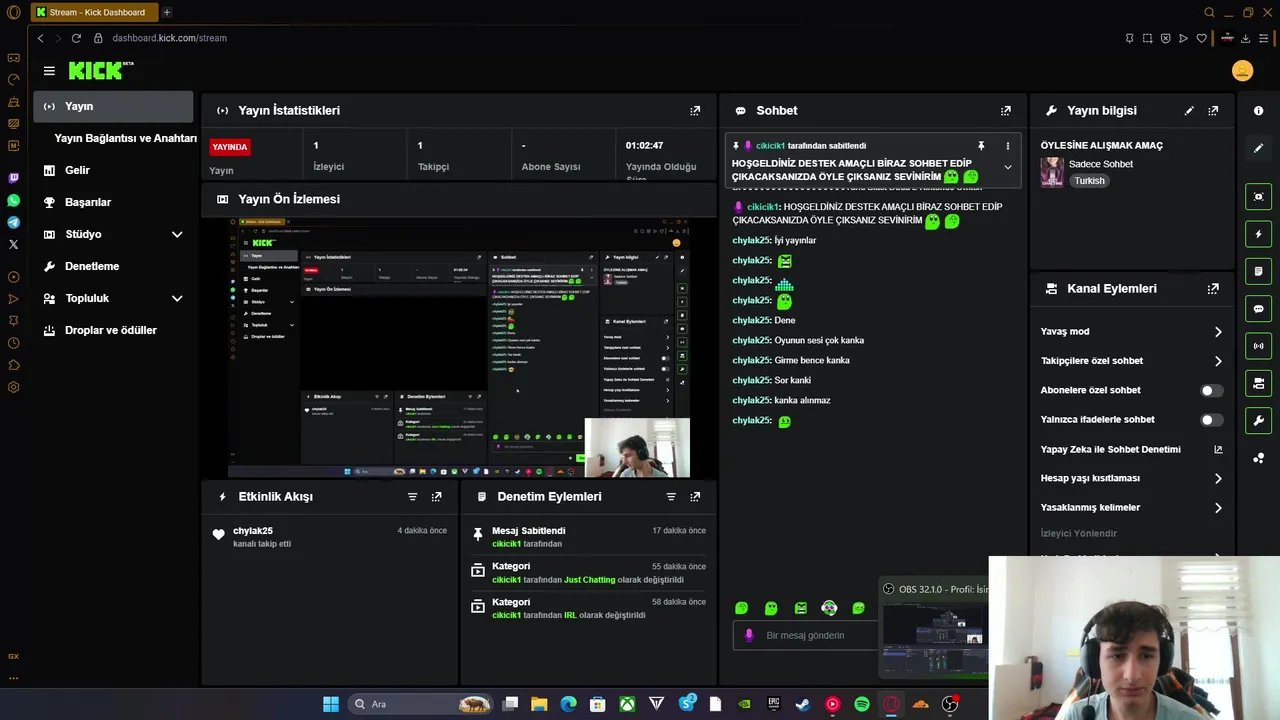
Task: Toggle chat bubble widget in right rail
Action: pos(1259,309)
